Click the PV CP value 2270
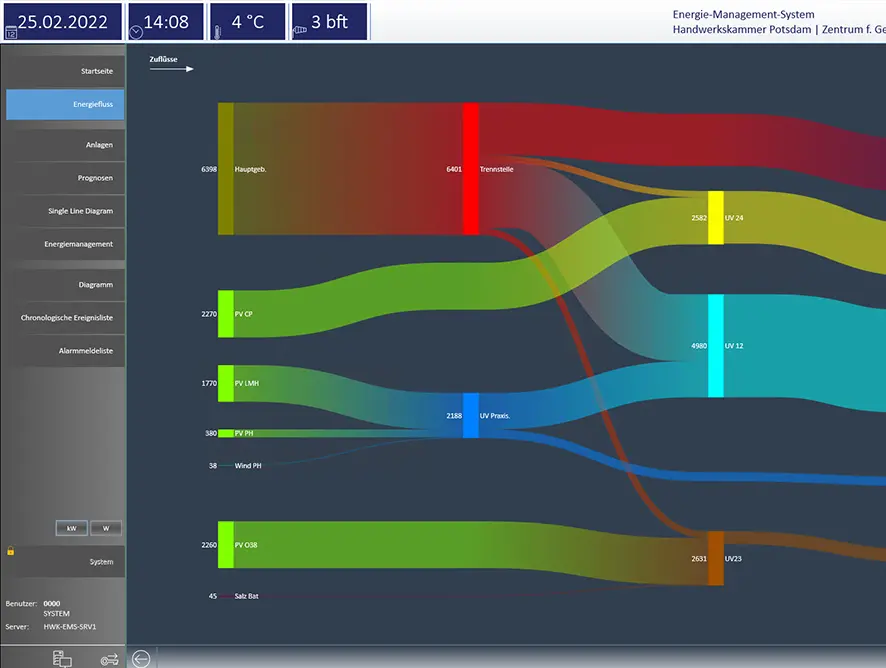 (209, 314)
